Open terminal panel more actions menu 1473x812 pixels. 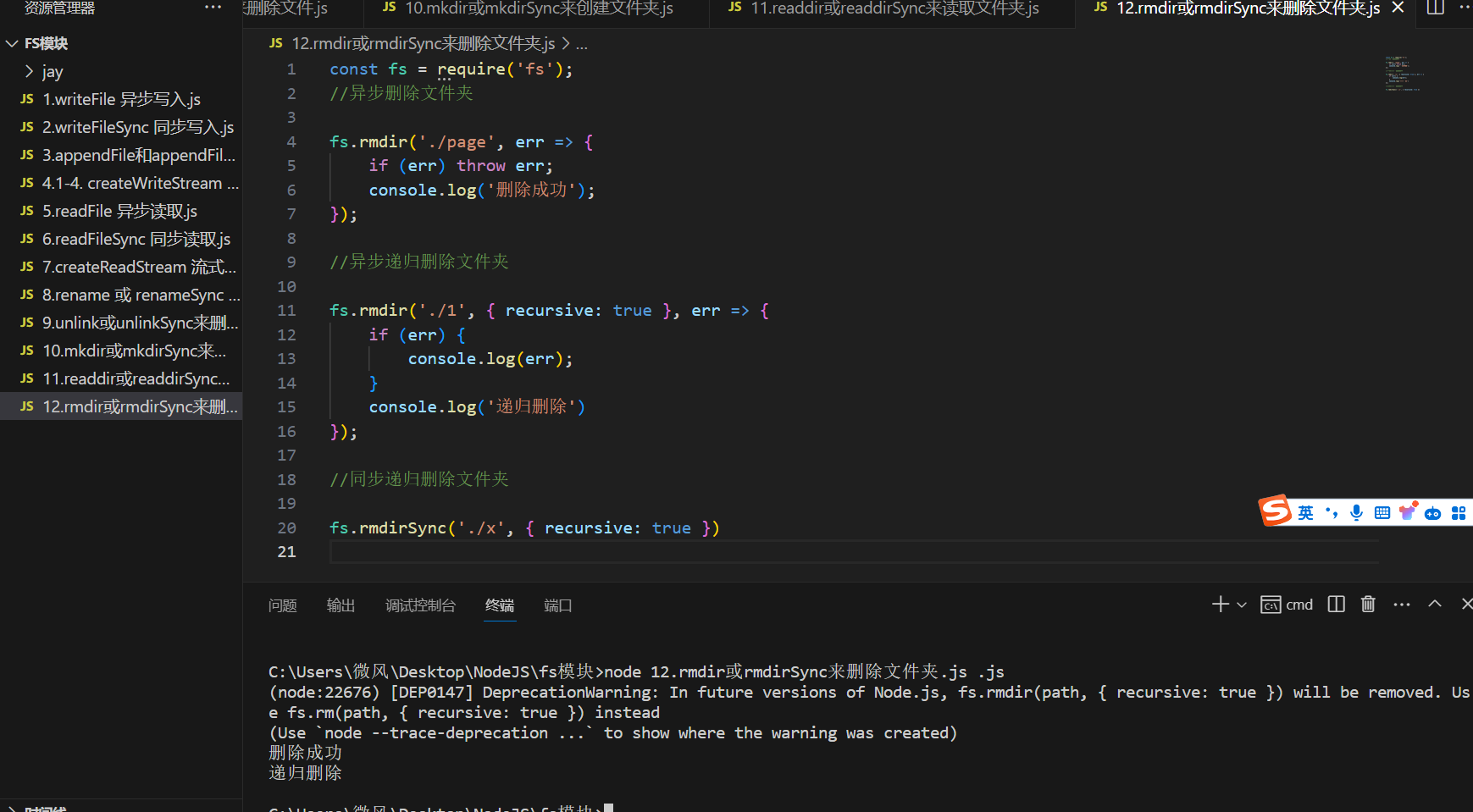click(1402, 605)
